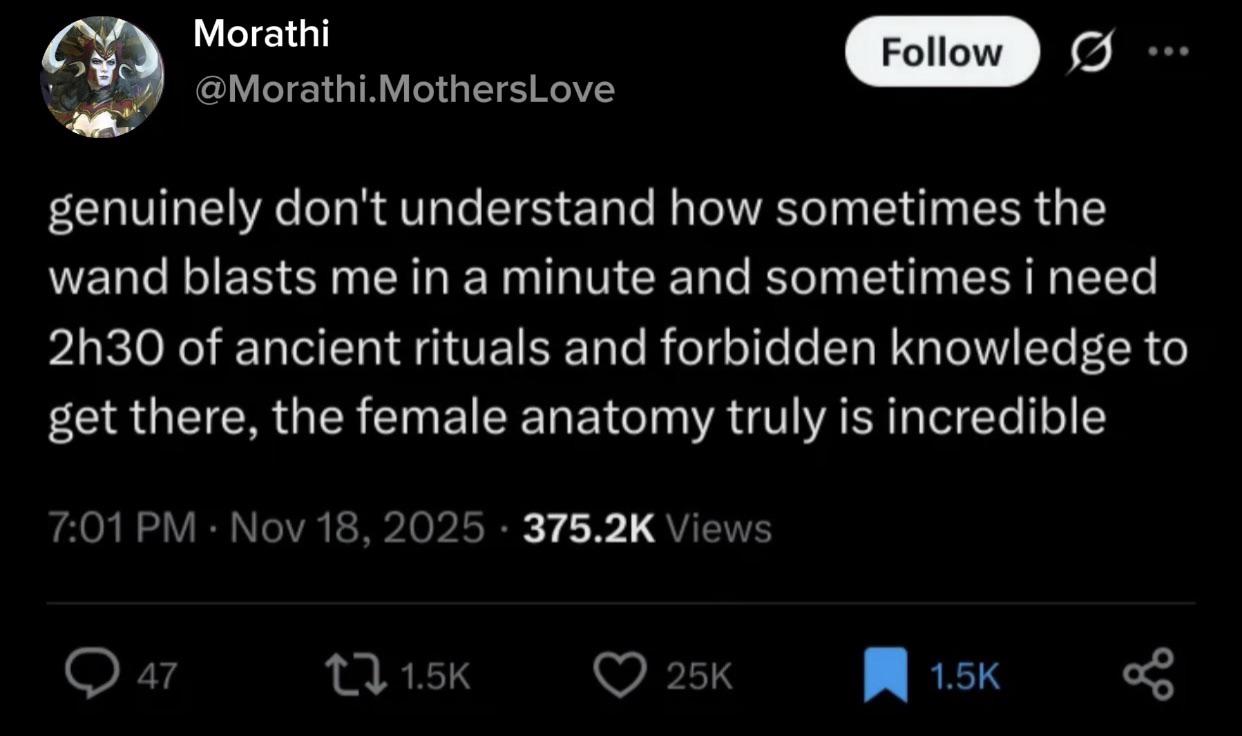Open the @Morathi.MothersLove handle link
This screenshot has width=1242, height=736.
click(x=403, y=90)
